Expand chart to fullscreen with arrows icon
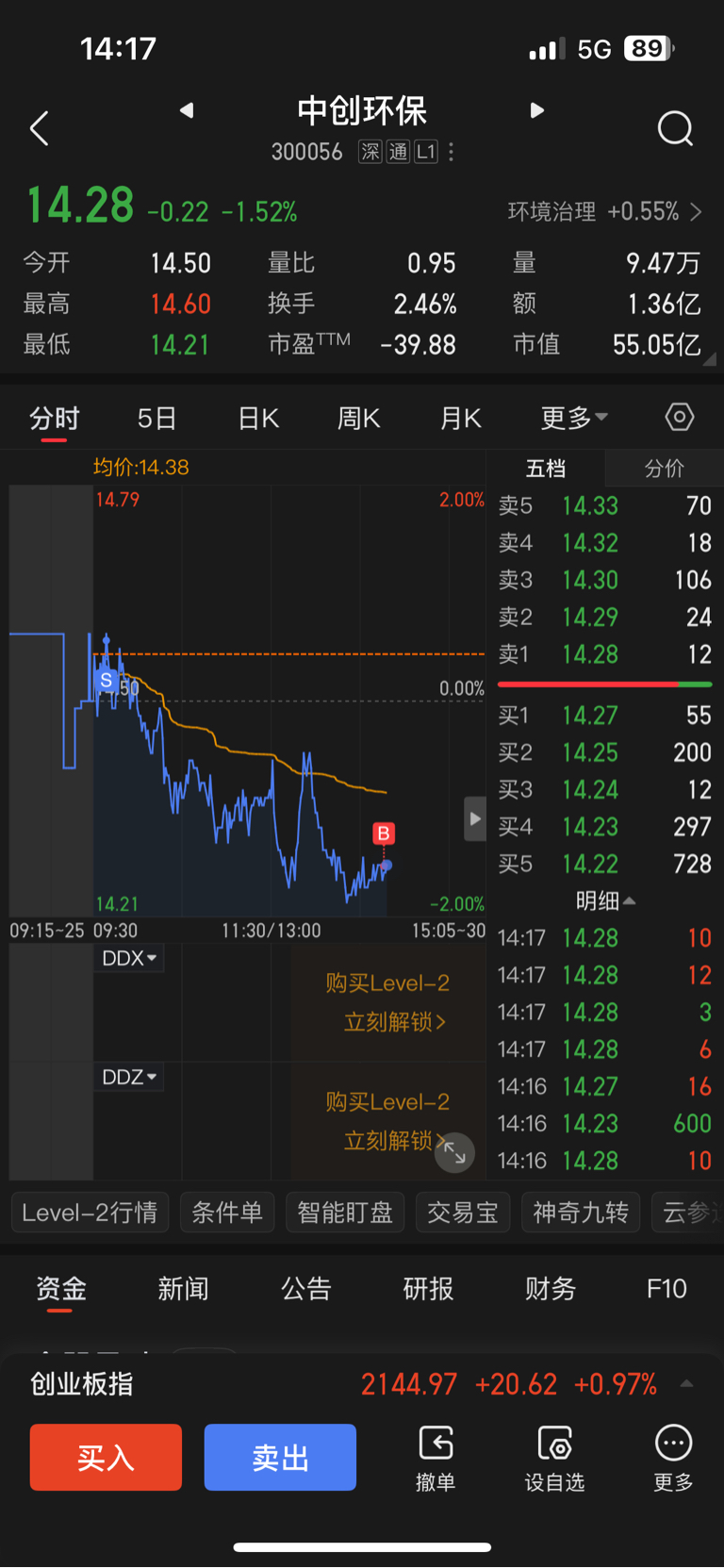 click(454, 1152)
